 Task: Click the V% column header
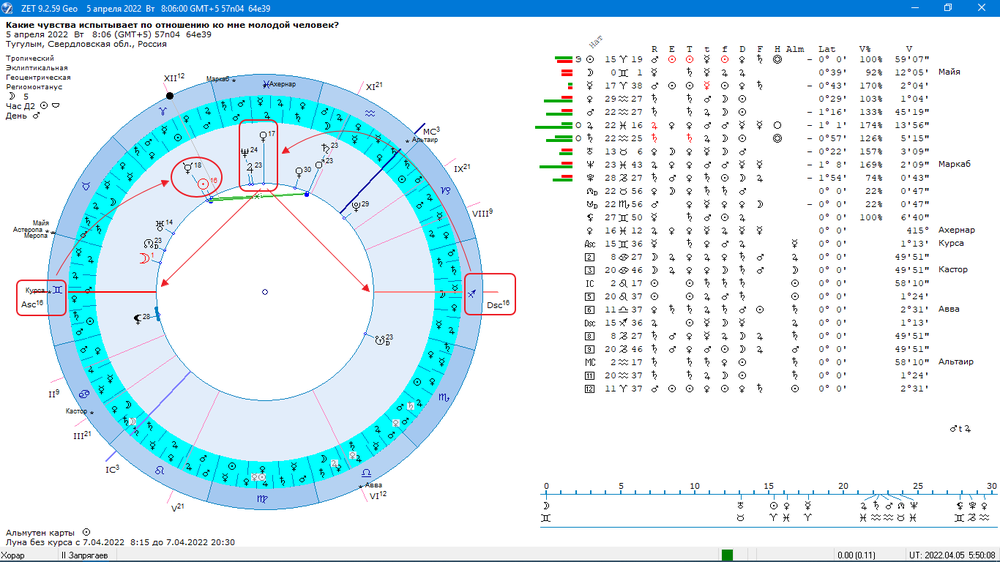(864, 49)
